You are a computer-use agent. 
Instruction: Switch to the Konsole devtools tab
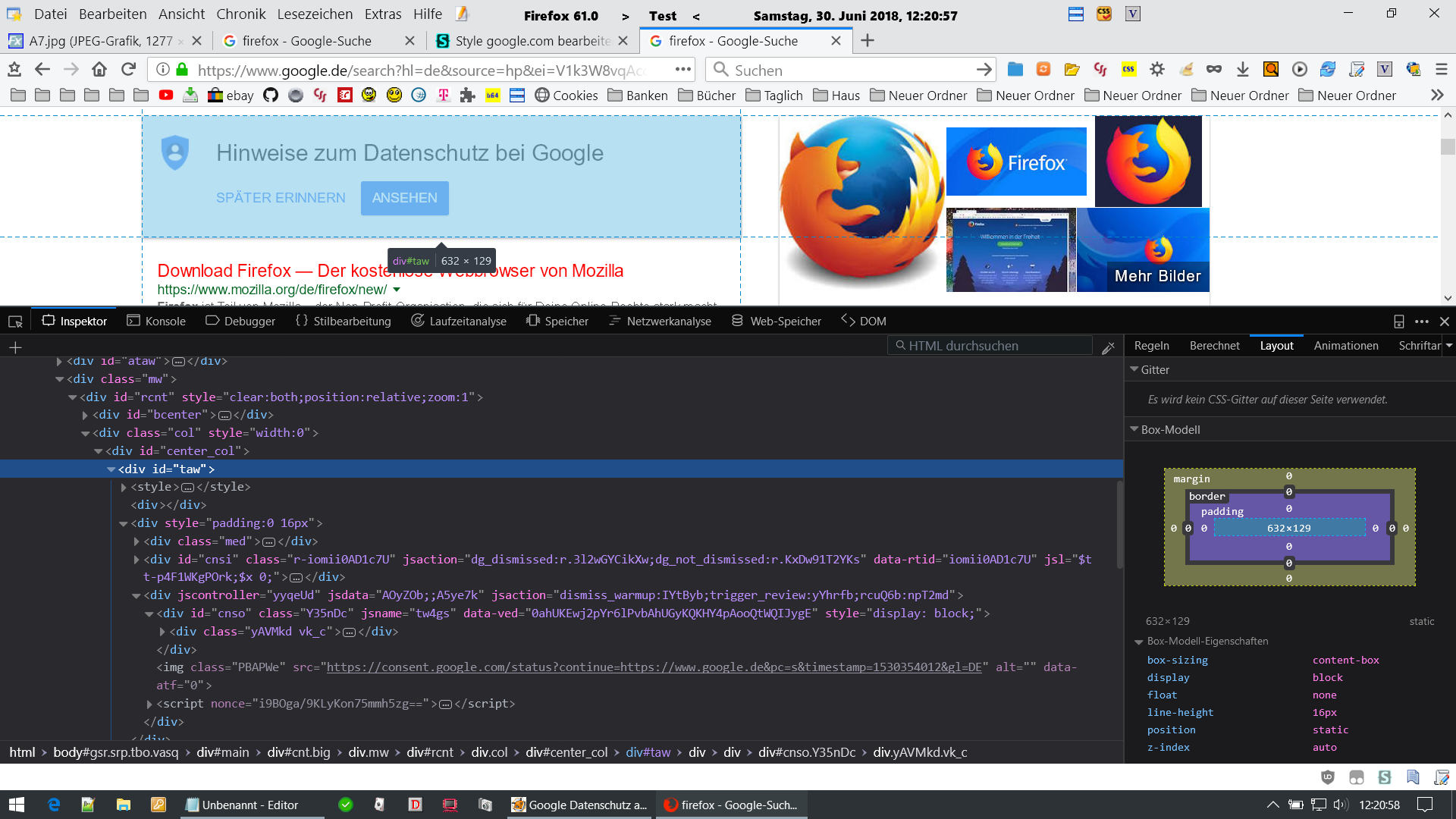coord(156,322)
